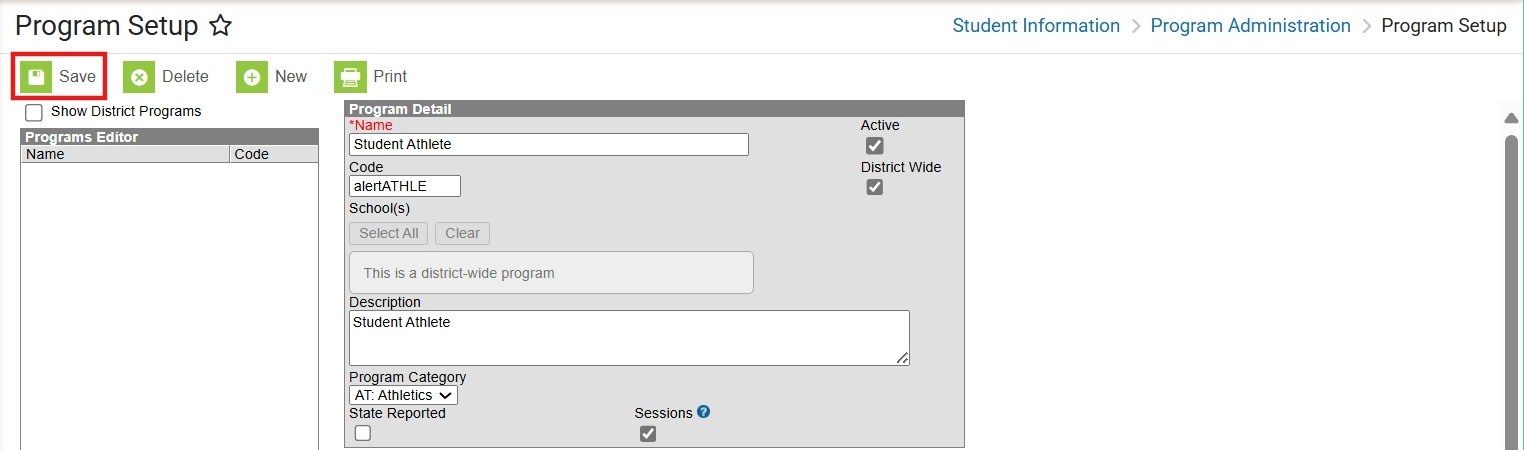Image resolution: width=1524 pixels, height=450 pixels.
Task: Edit the Code field alertATHLE
Action: click(x=404, y=186)
